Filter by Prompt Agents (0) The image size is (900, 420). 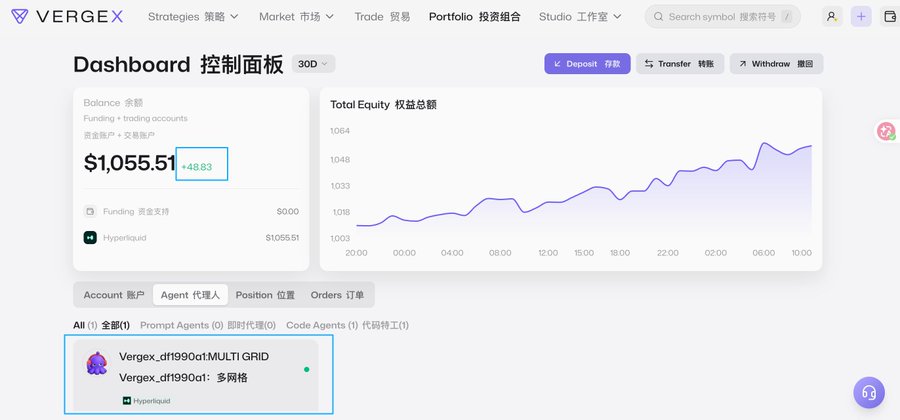click(208, 325)
